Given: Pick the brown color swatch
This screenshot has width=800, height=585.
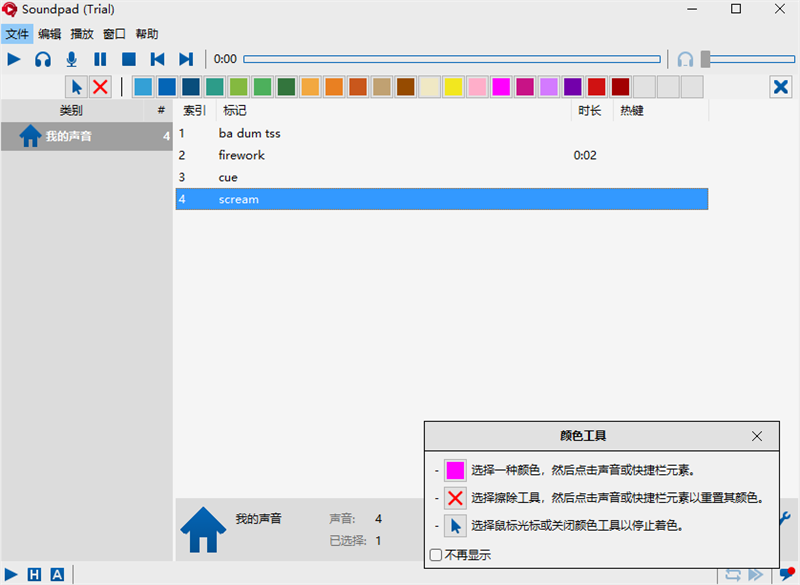Looking at the screenshot, I should tap(406, 87).
